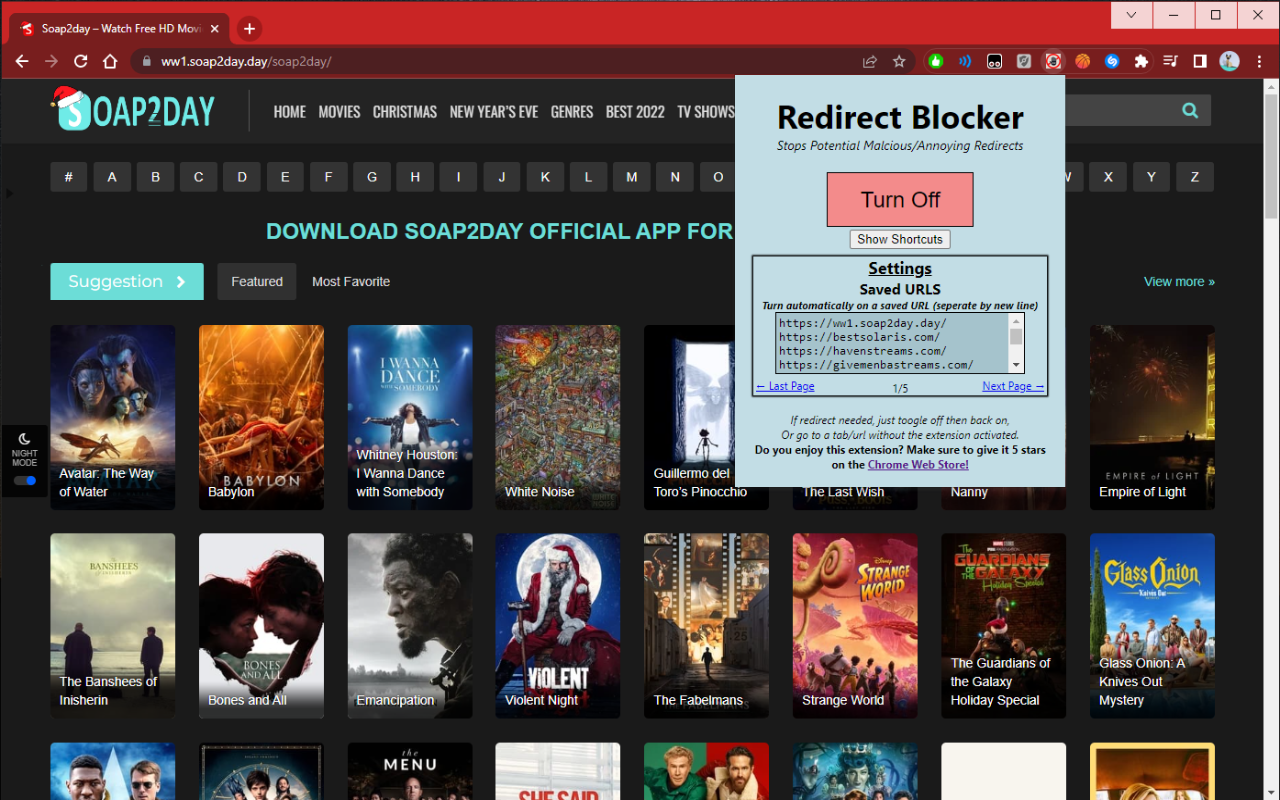This screenshot has height=800, width=1280.
Task: Click the magnifier search icon on Soap2day
Action: click(x=1190, y=111)
